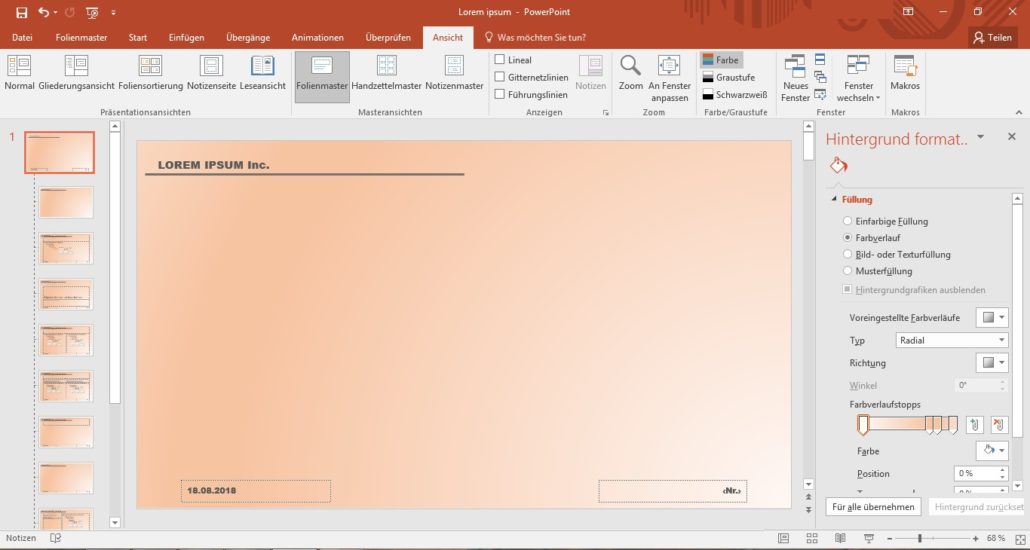This screenshot has height=550, width=1030.
Task: Remove the selected gradient stop
Action: tap(999, 424)
